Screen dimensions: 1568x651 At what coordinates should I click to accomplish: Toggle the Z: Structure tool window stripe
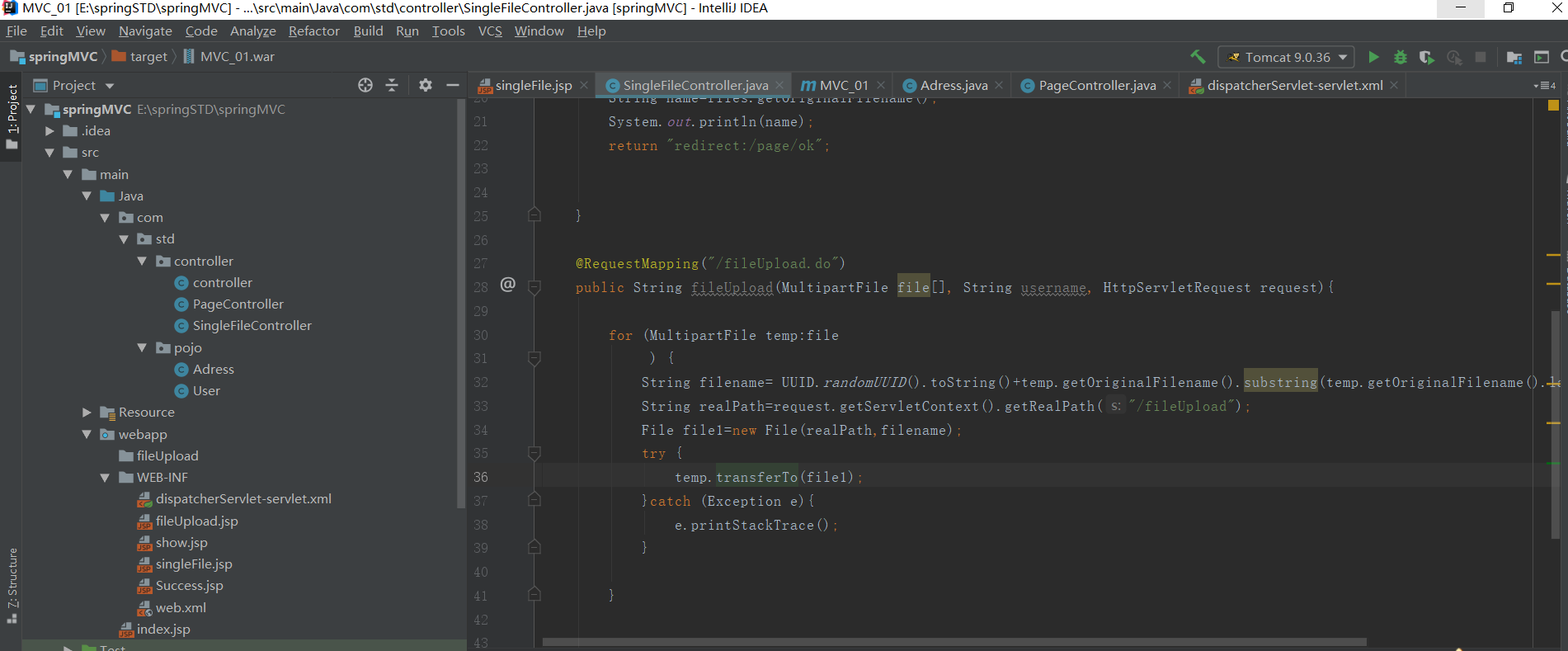pos(12,586)
